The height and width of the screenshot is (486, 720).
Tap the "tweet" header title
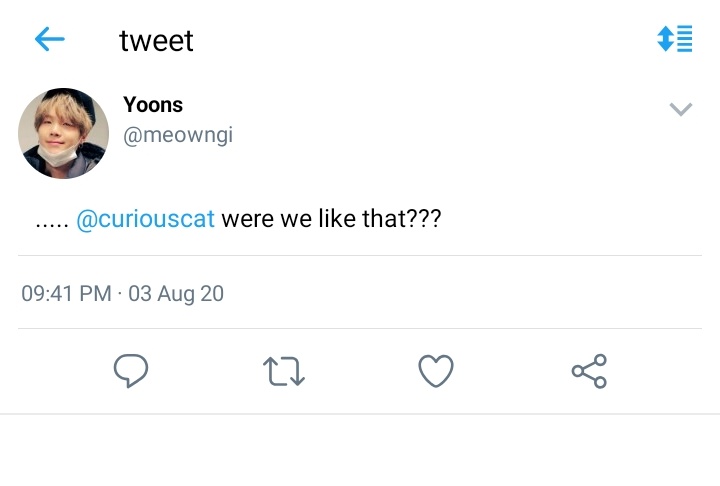(156, 40)
